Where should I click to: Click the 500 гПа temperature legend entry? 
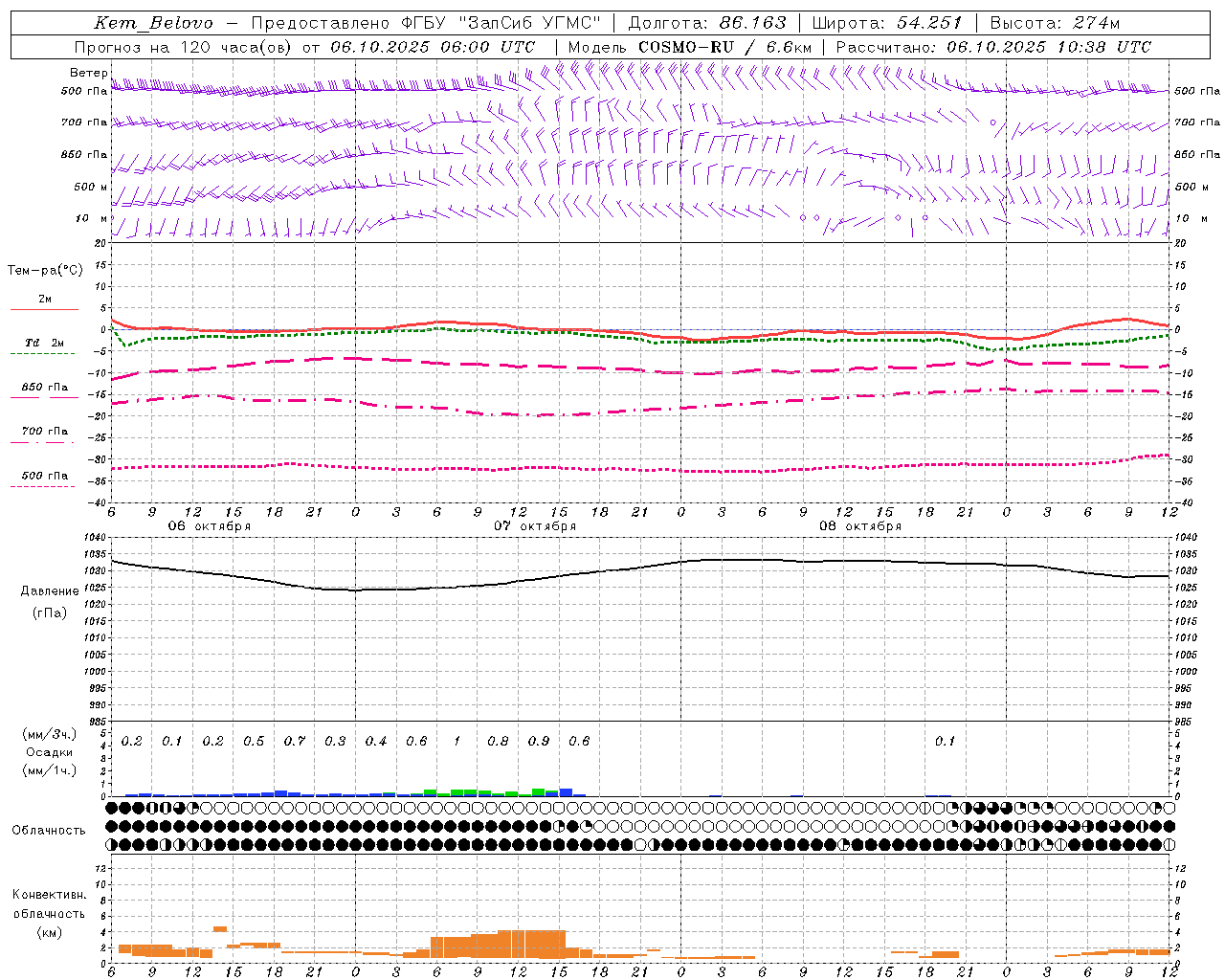(44, 476)
